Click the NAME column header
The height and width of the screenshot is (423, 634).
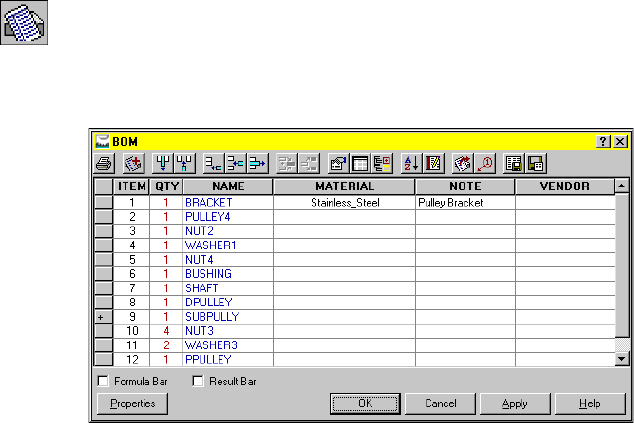click(228, 186)
